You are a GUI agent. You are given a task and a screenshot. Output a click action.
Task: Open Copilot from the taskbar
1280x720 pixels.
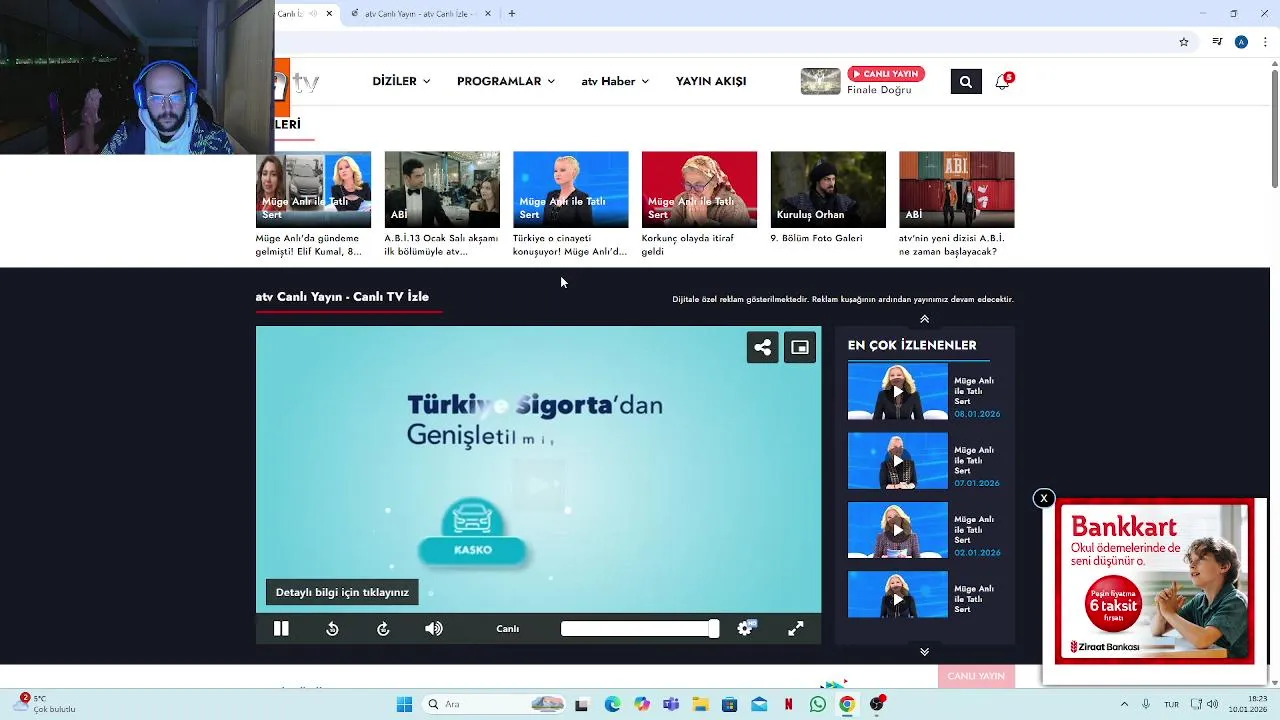642,705
